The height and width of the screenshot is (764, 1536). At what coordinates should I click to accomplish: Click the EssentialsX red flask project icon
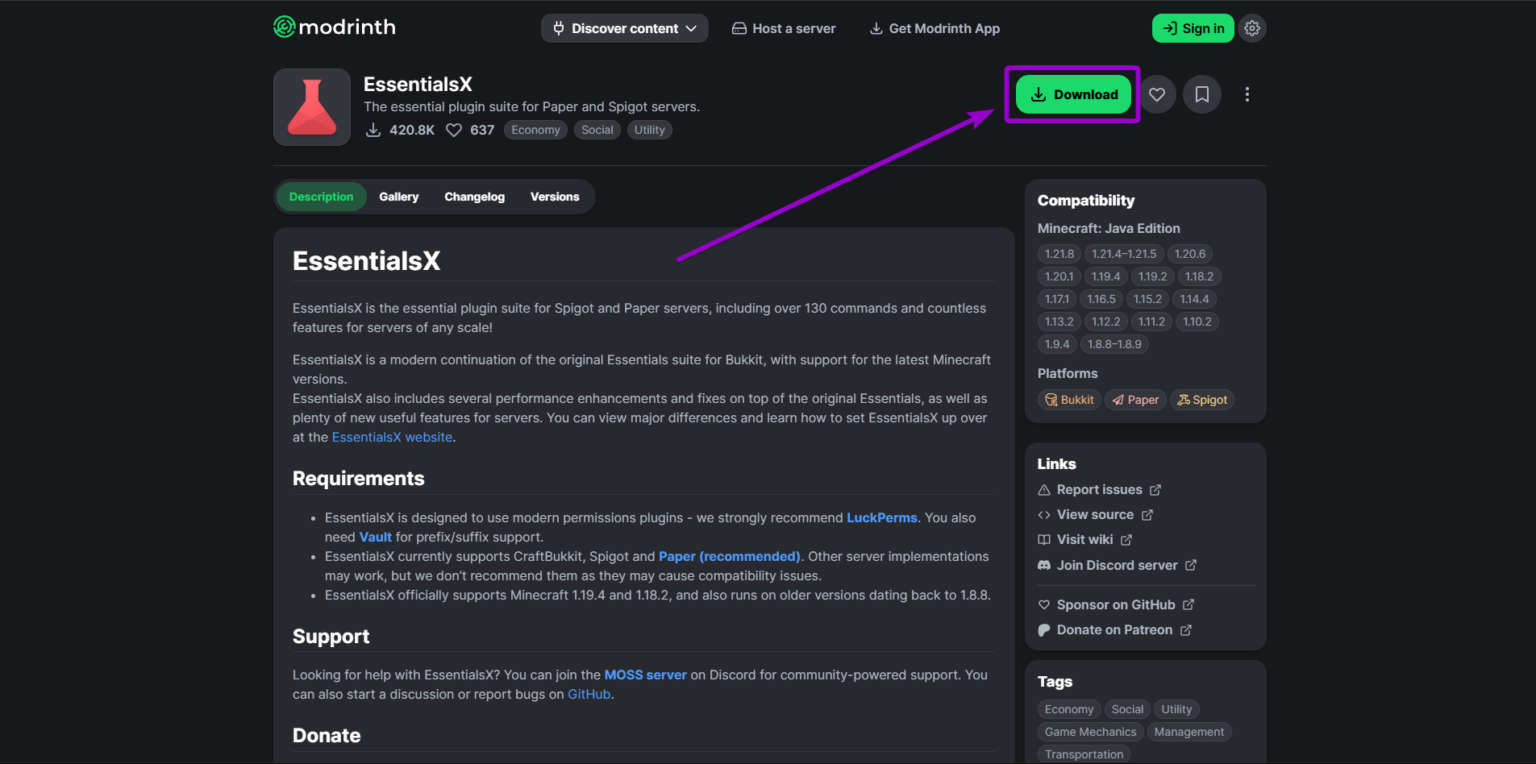312,107
